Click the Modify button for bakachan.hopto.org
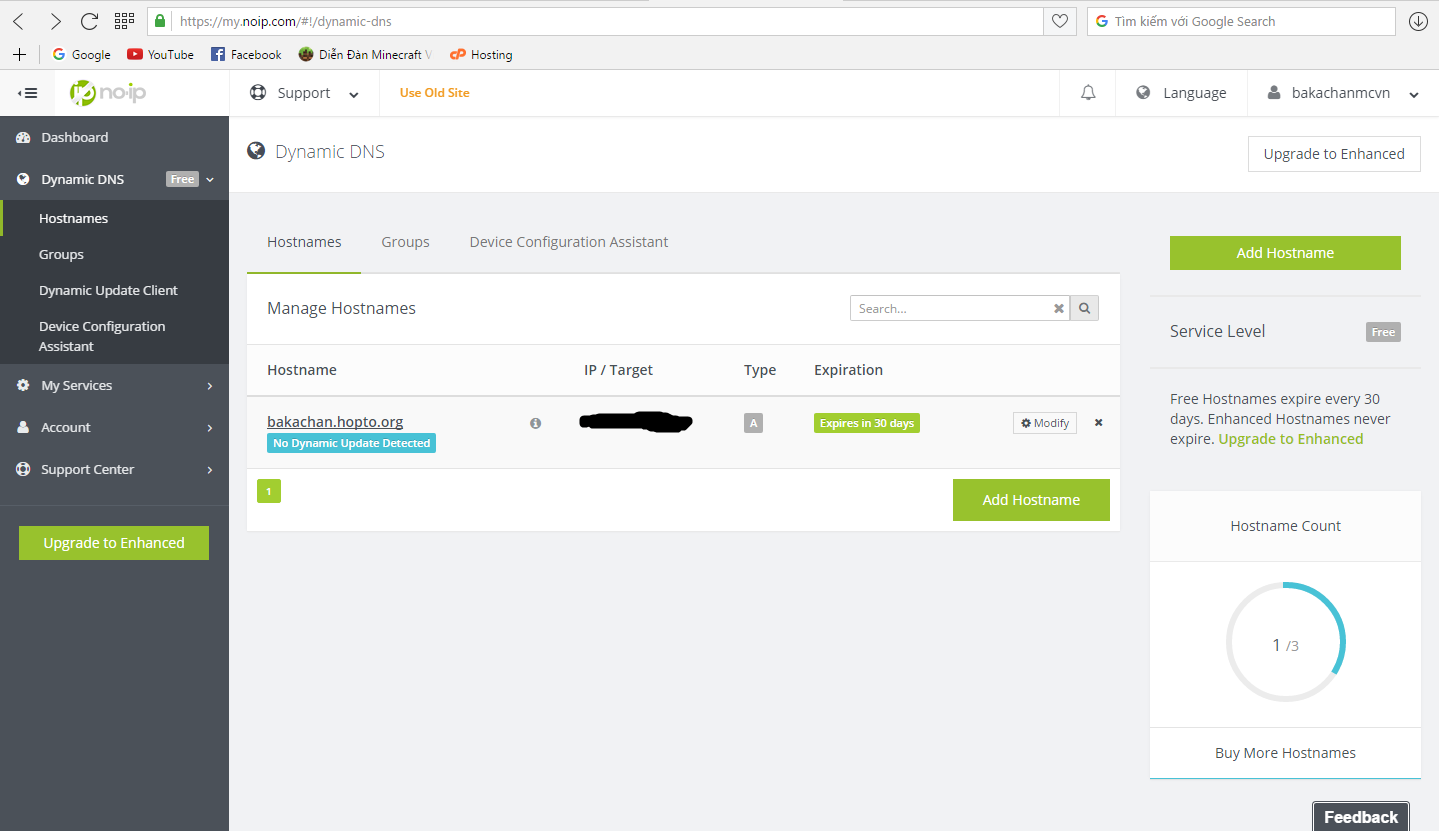 [1045, 423]
